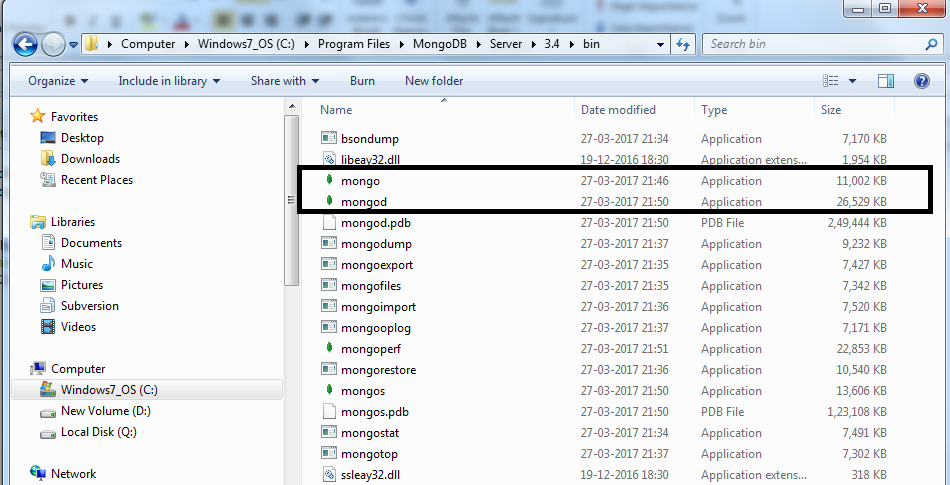Screen dimensions: 950x485
Task: Open the Organize menu
Action: [58, 81]
